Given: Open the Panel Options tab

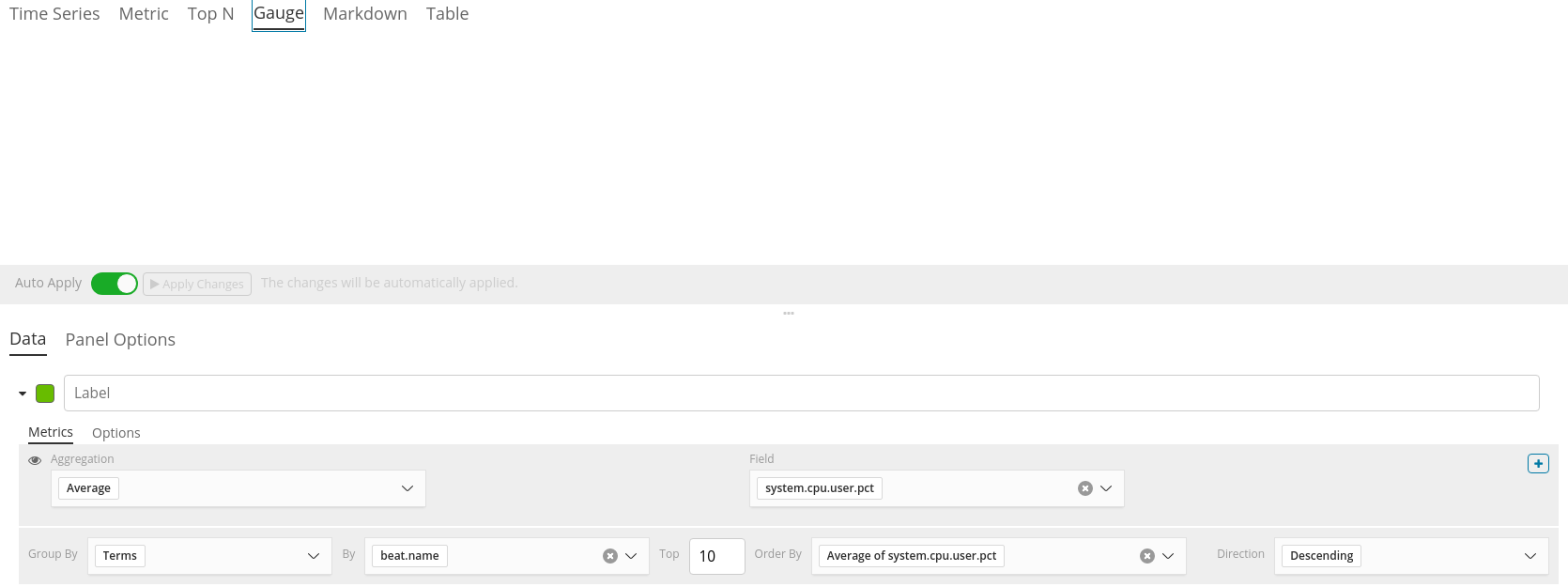Looking at the screenshot, I should (x=120, y=340).
